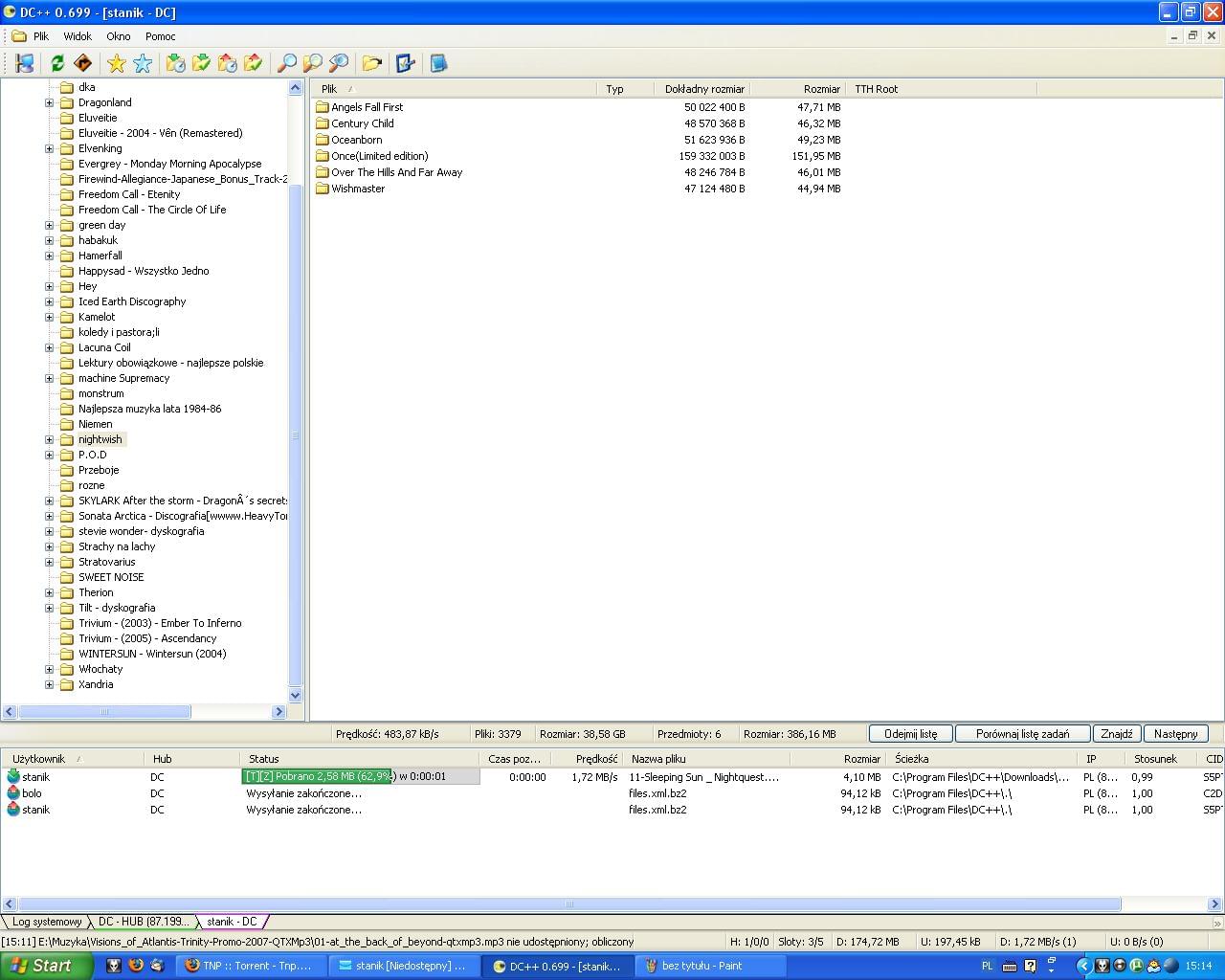Open the Widok menu
This screenshot has height=980, width=1225.
point(78,36)
